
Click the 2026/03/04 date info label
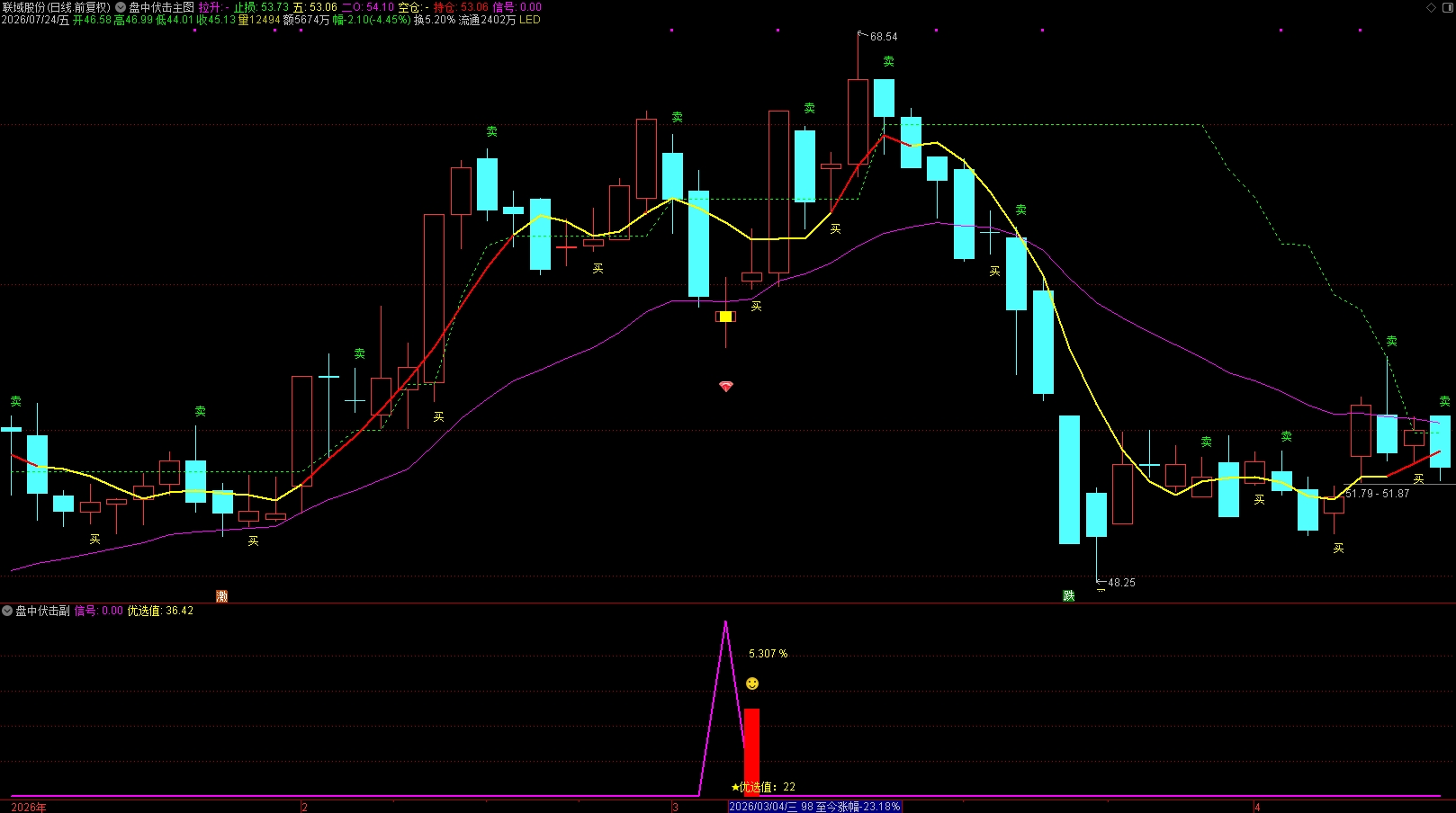tap(815, 807)
